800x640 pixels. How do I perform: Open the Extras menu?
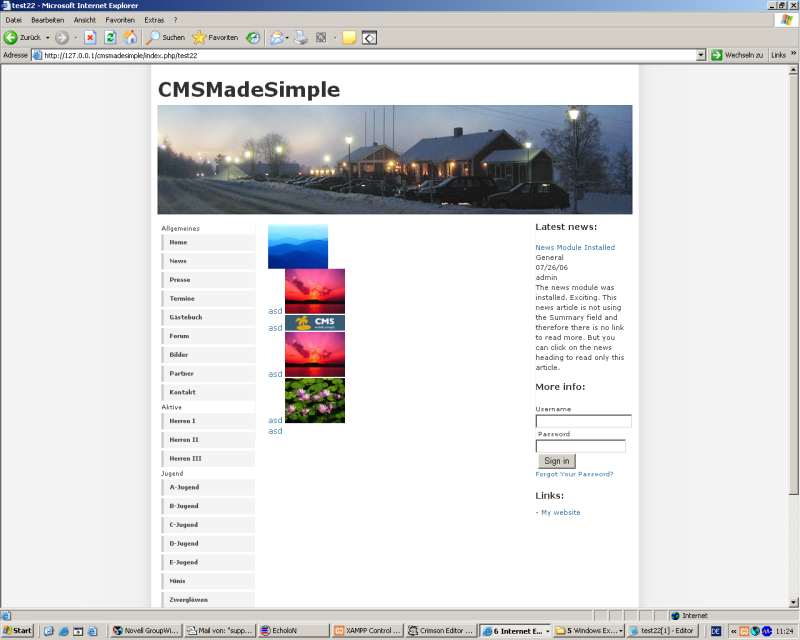tap(154, 20)
